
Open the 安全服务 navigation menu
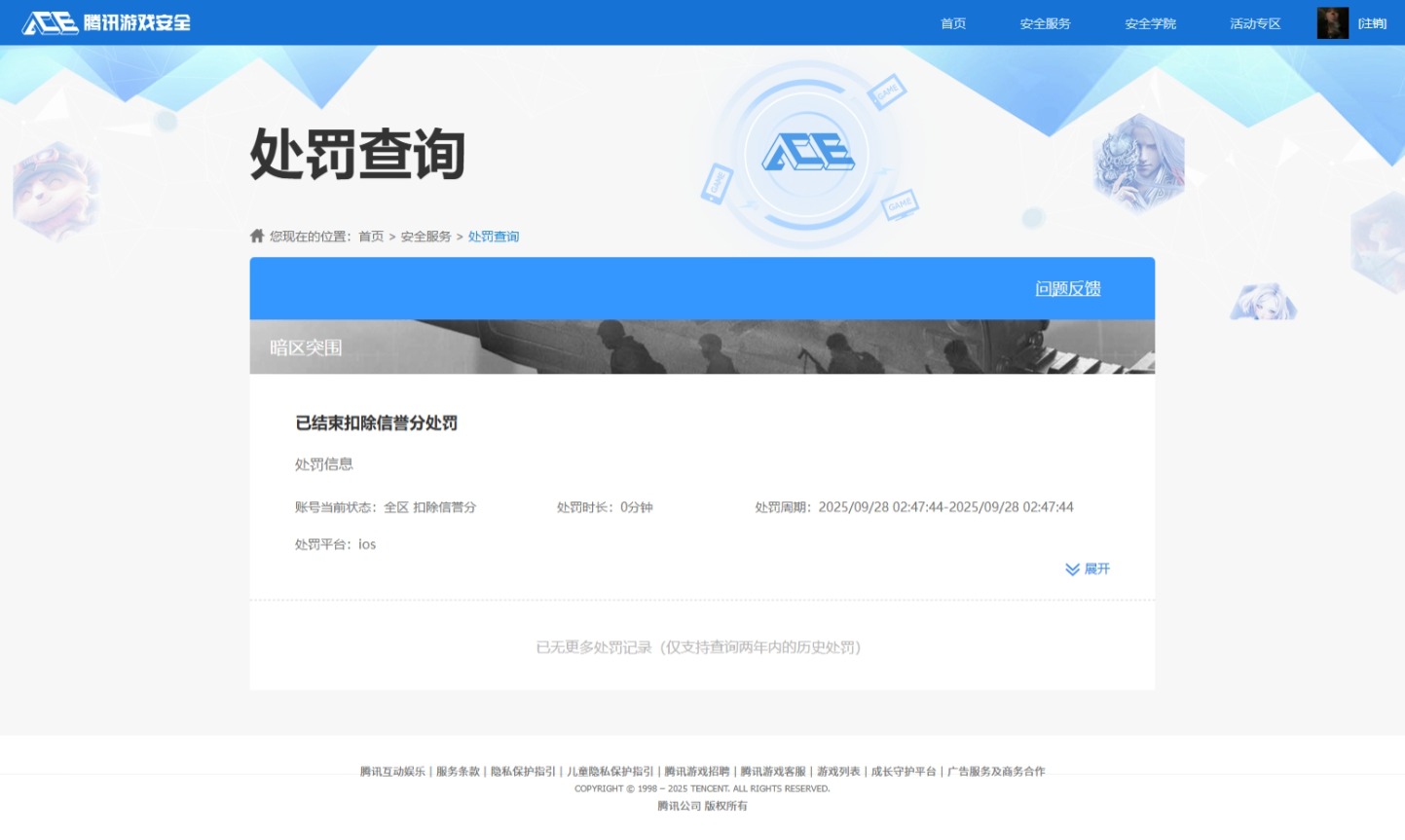pos(1045,23)
